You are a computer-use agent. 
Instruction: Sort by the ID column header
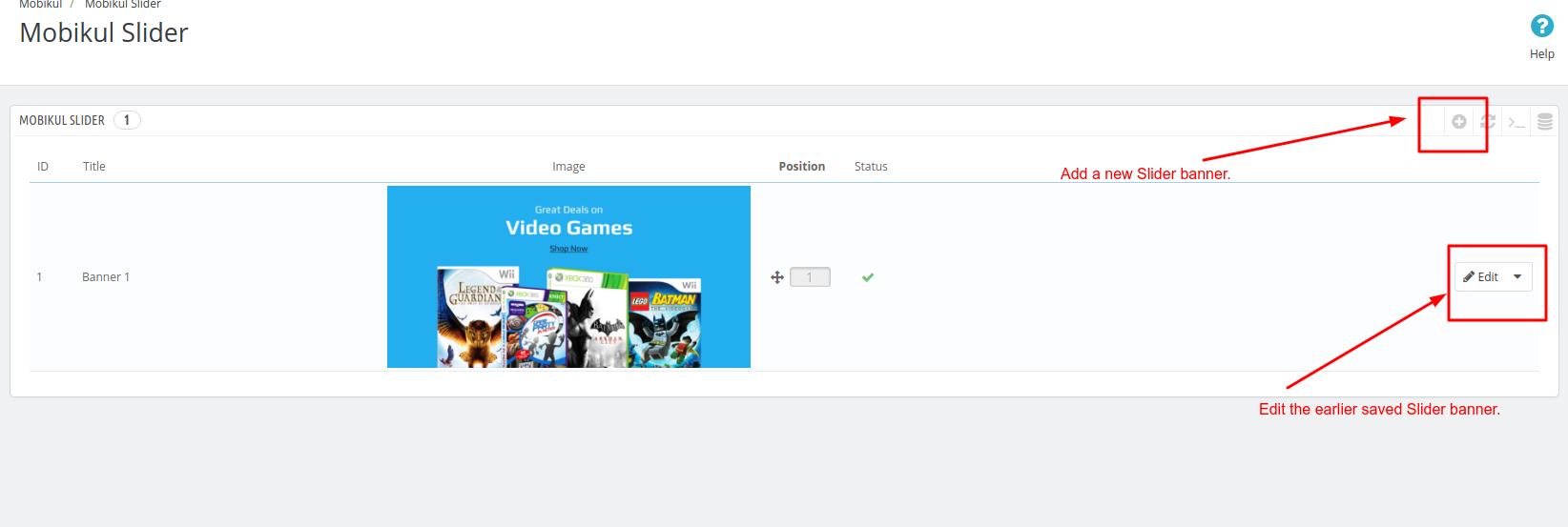click(x=43, y=166)
